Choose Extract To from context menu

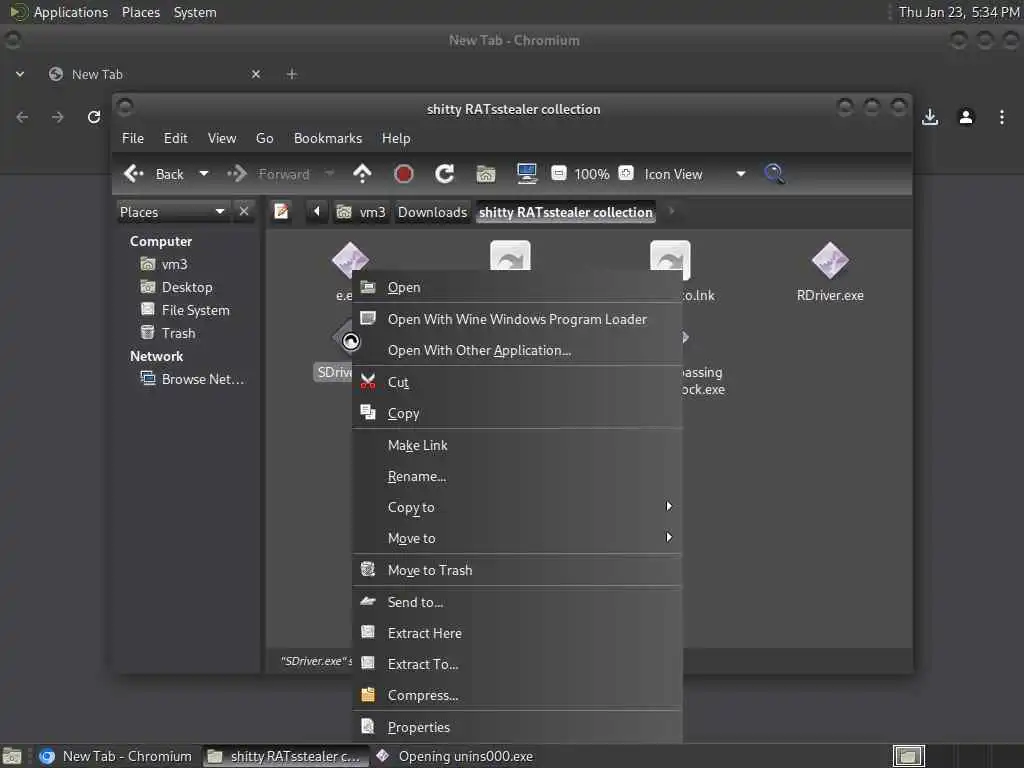(517, 664)
